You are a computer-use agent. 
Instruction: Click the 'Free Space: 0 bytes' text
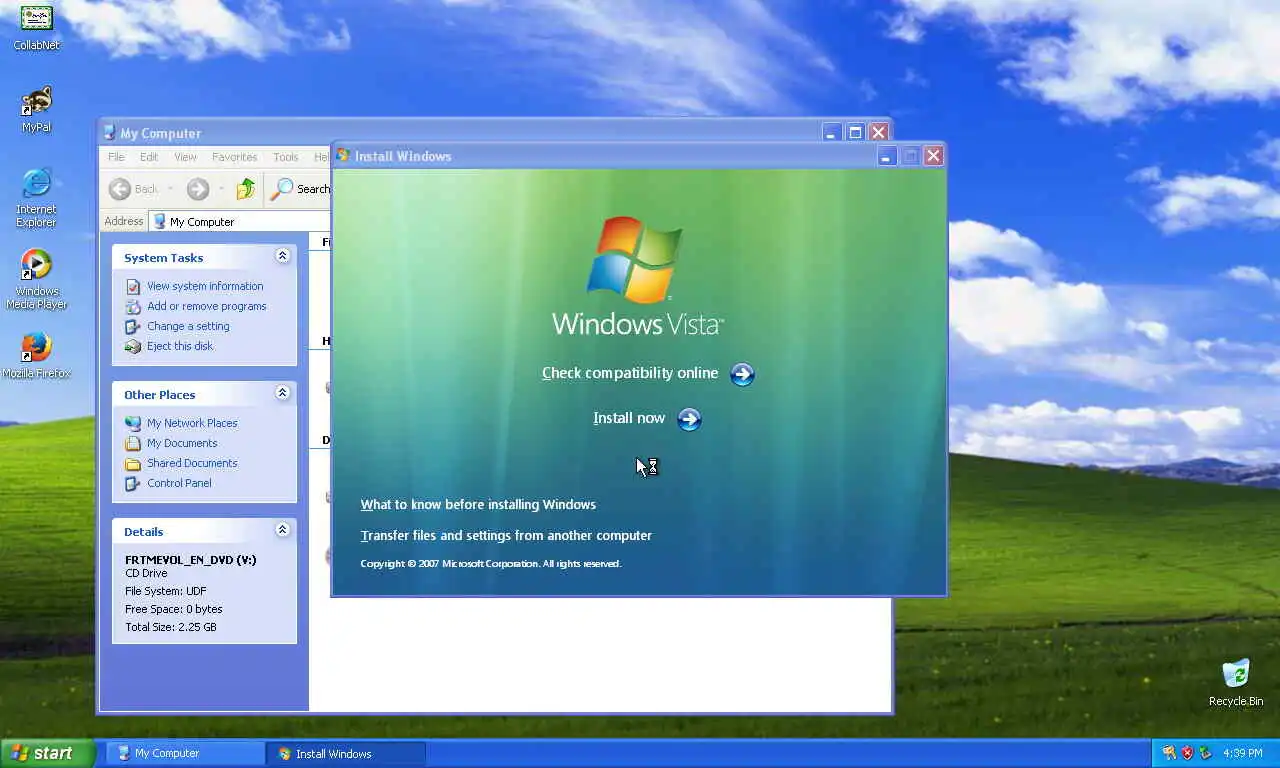174,609
